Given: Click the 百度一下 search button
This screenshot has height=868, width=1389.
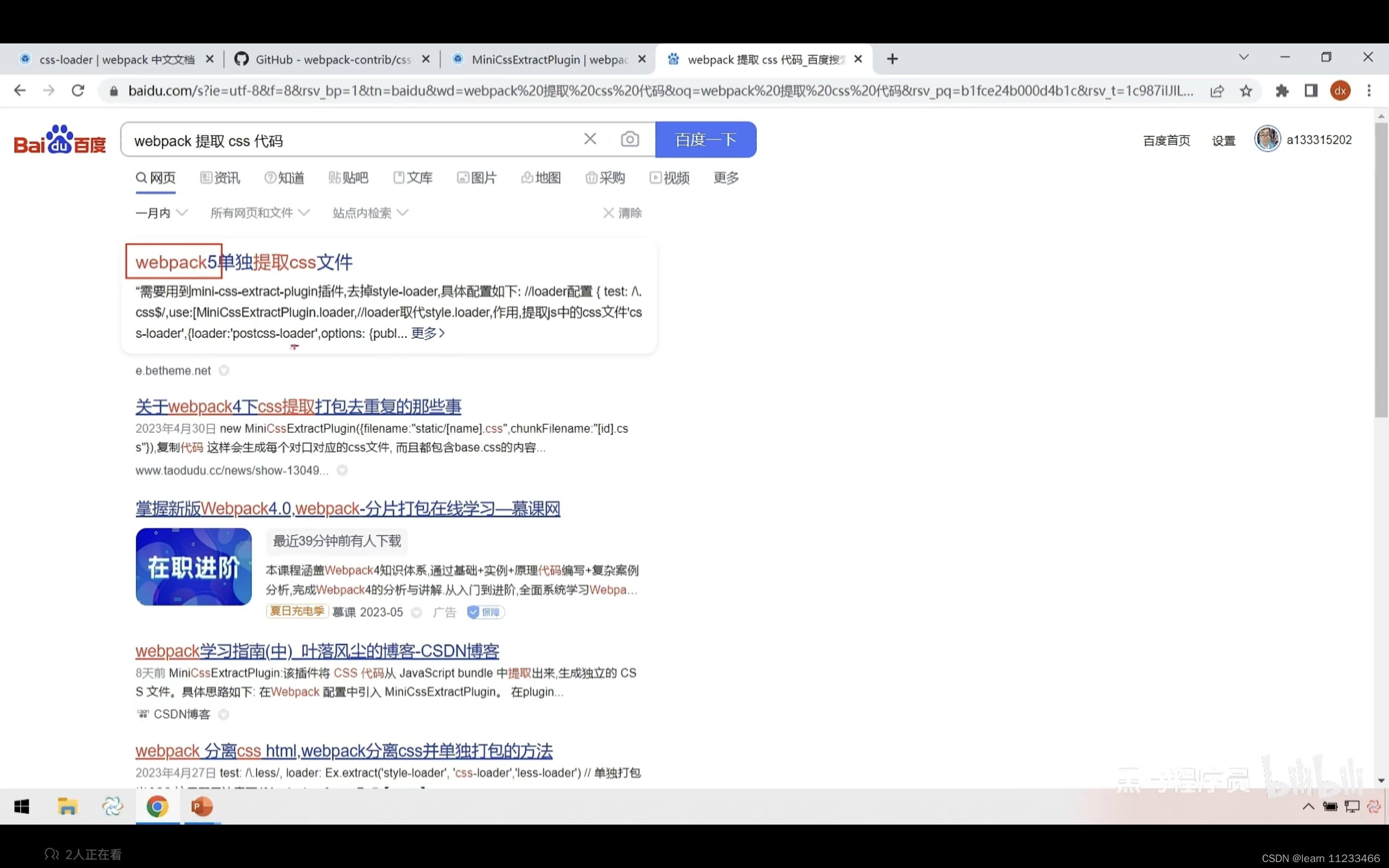Looking at the screenshot, I should coord(705,139).
